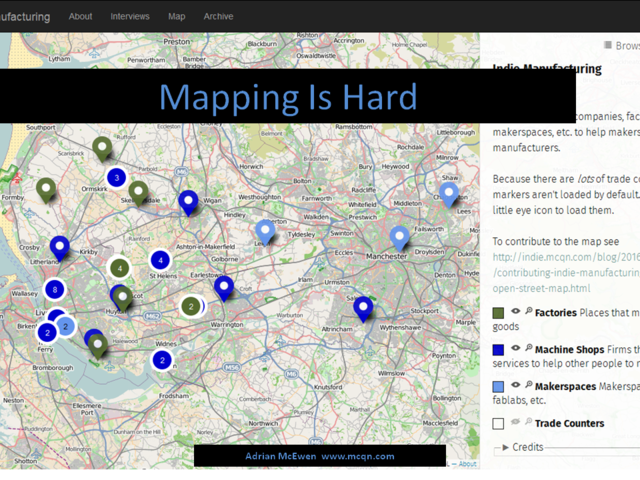Click the green factory marker at Skelmersdale
640x480 pixels.
pos(138,193)
